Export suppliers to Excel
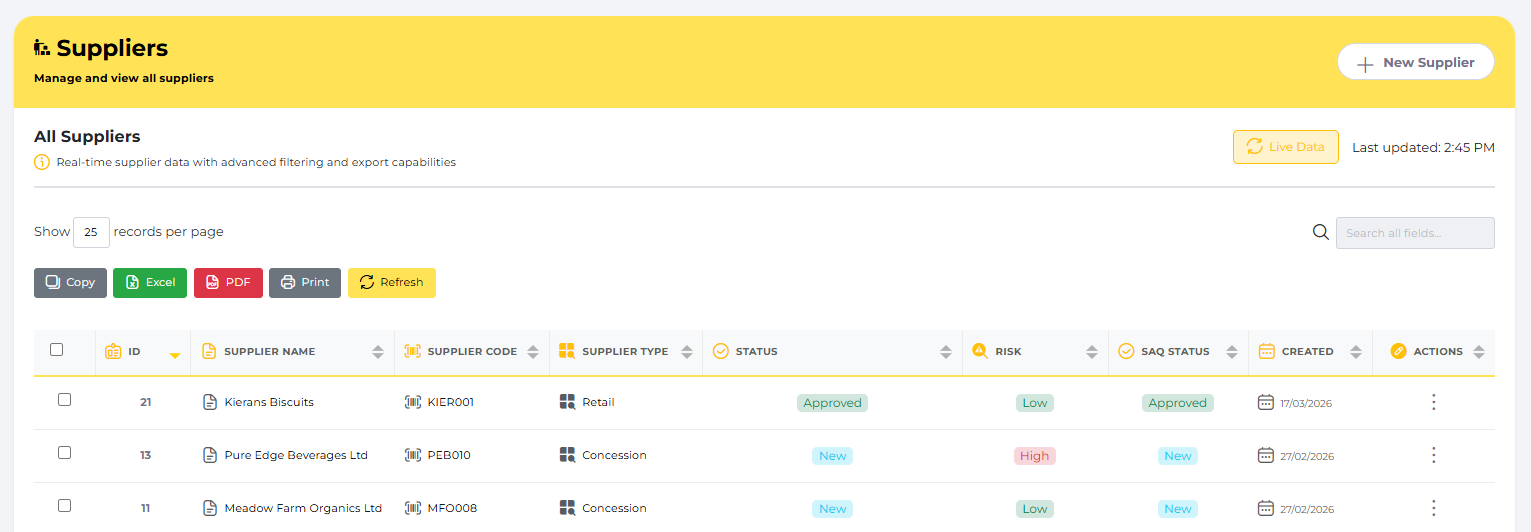The image size is (1531, 532). point(150,282)
